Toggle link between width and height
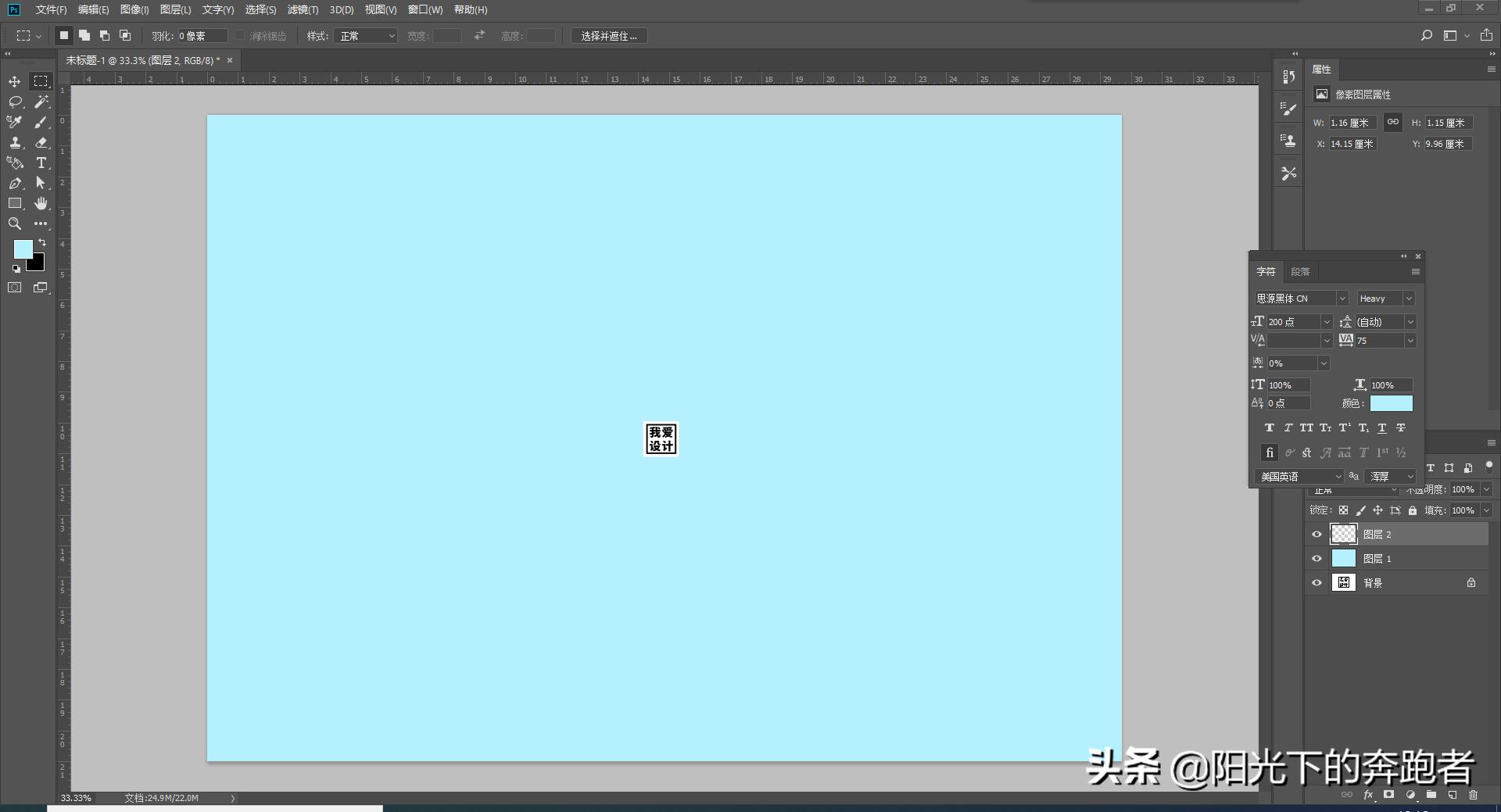Image resolution: width=1501 pixels, height=812 pixels. [1393, 122]
